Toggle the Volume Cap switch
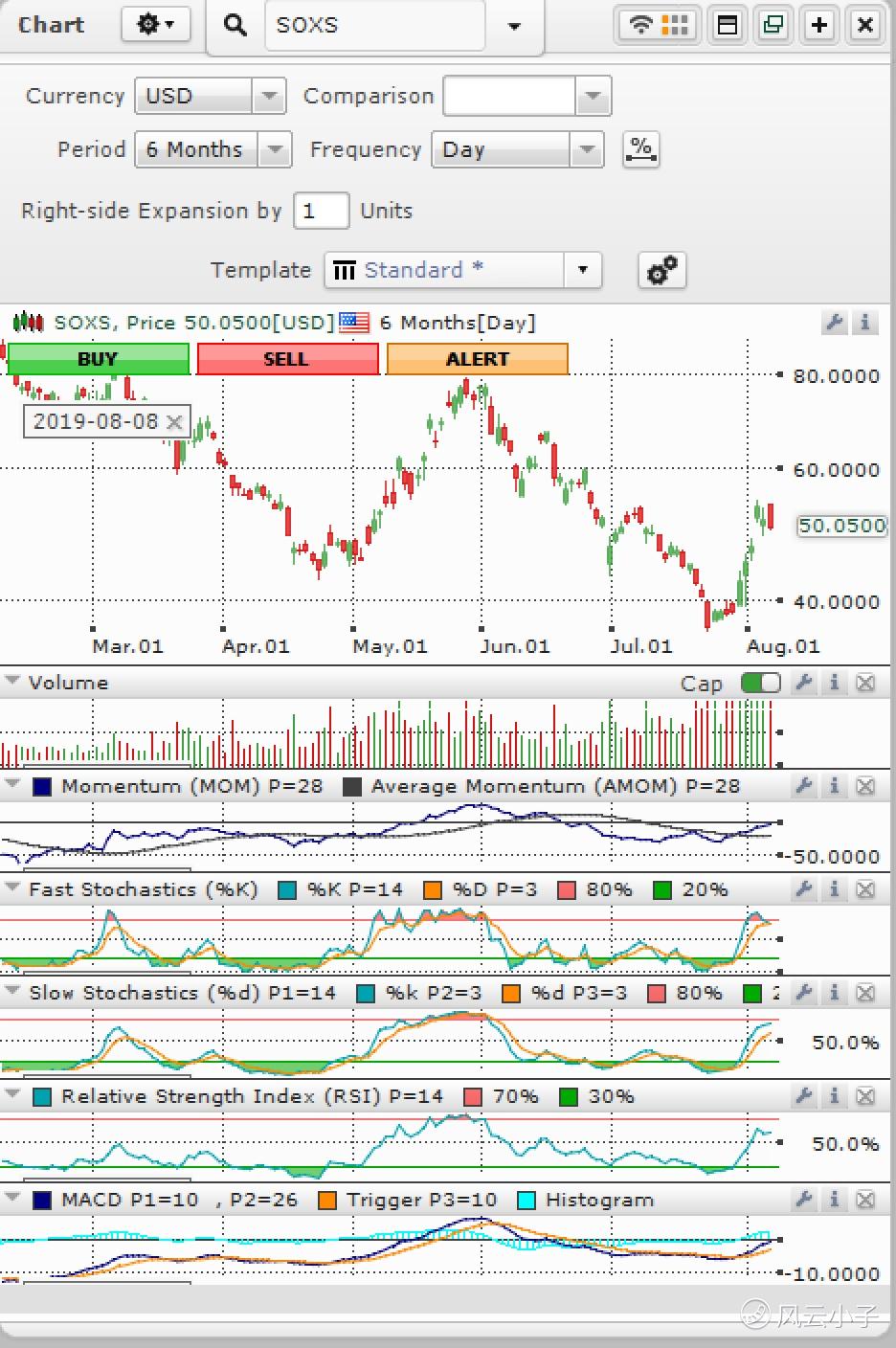The height and width of the screenshot is (1348, 896). tap(761, 683)
